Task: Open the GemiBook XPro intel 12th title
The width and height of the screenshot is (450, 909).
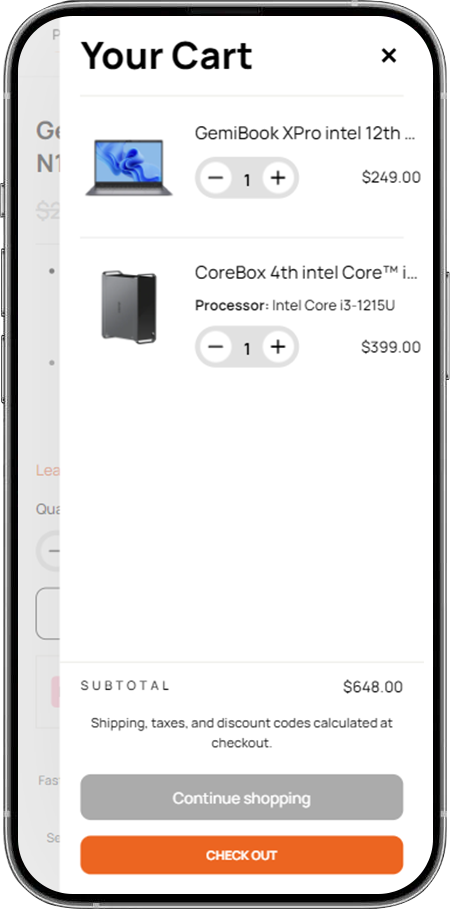Action: pyautogui.click(x=306, y=133)
